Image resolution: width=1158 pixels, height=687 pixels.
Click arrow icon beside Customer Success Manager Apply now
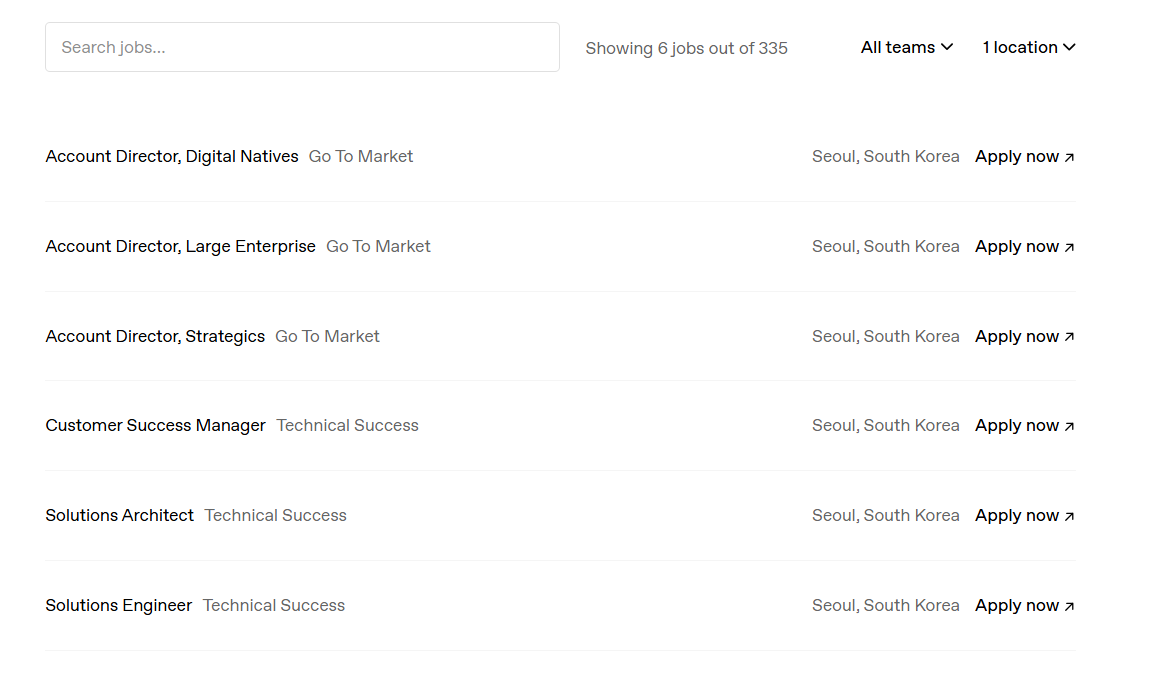(1069, 426)
